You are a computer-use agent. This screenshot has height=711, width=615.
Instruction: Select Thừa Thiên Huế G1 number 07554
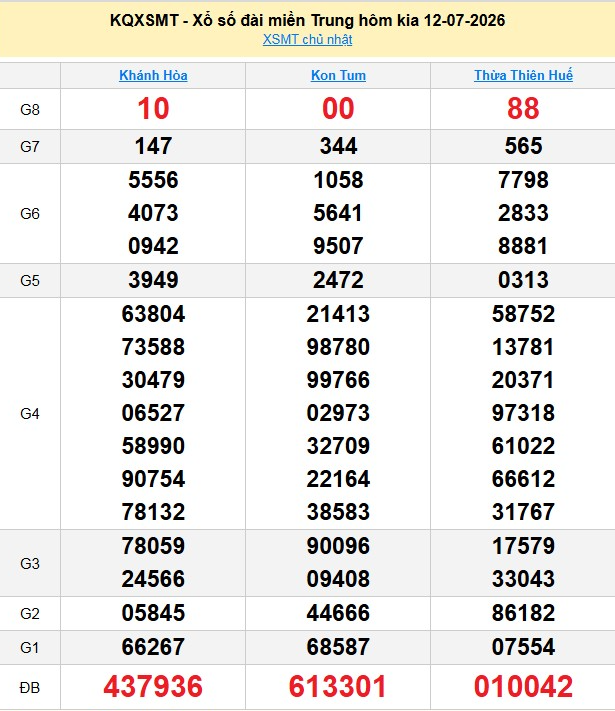coord(523,647)
